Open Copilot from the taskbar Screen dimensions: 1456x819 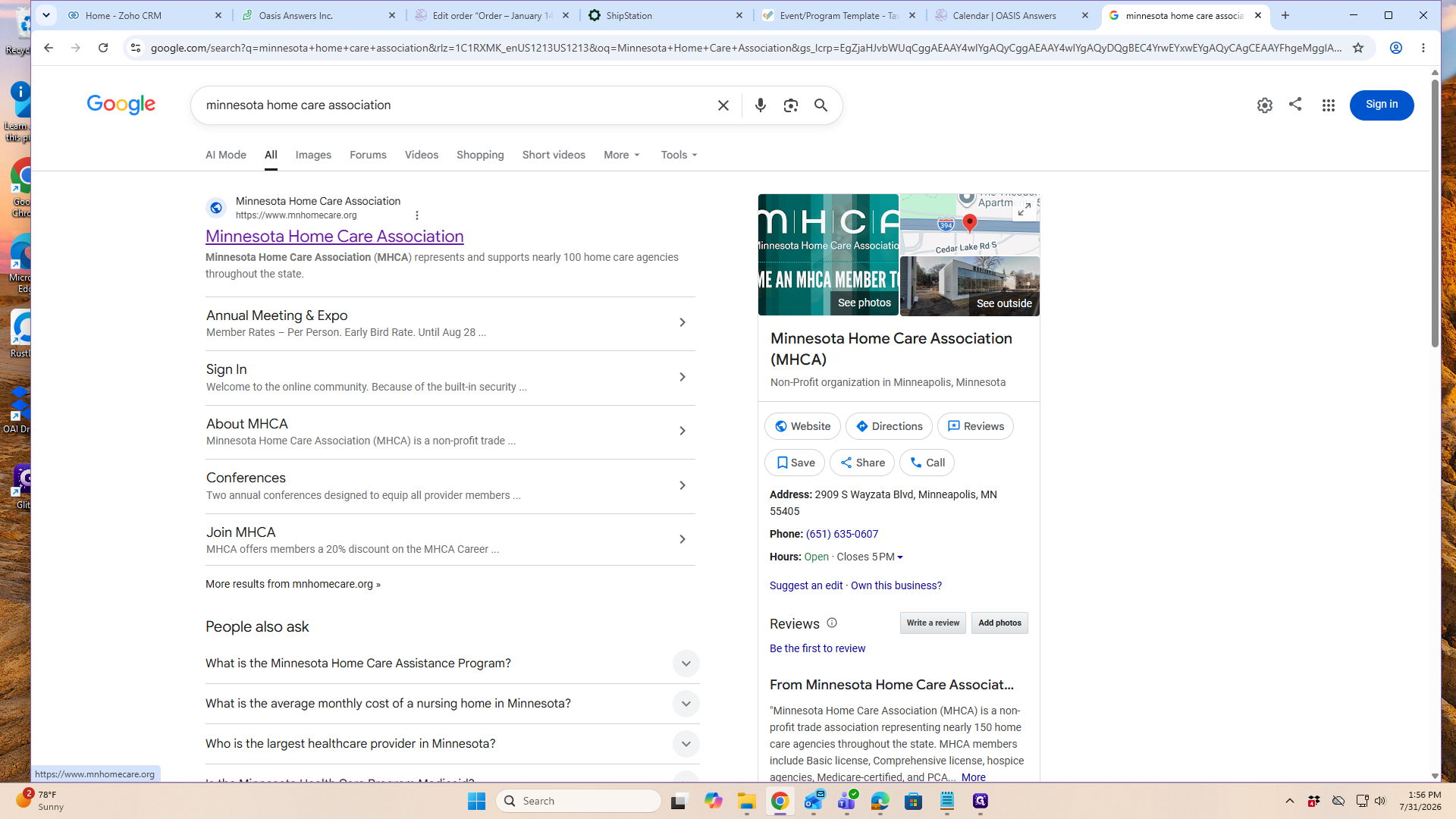713,801
